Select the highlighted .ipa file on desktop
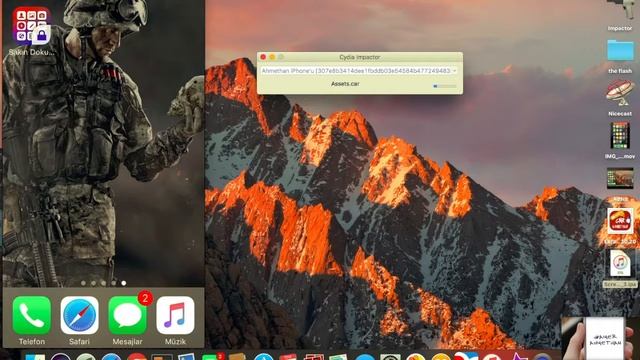 point(620,264)
